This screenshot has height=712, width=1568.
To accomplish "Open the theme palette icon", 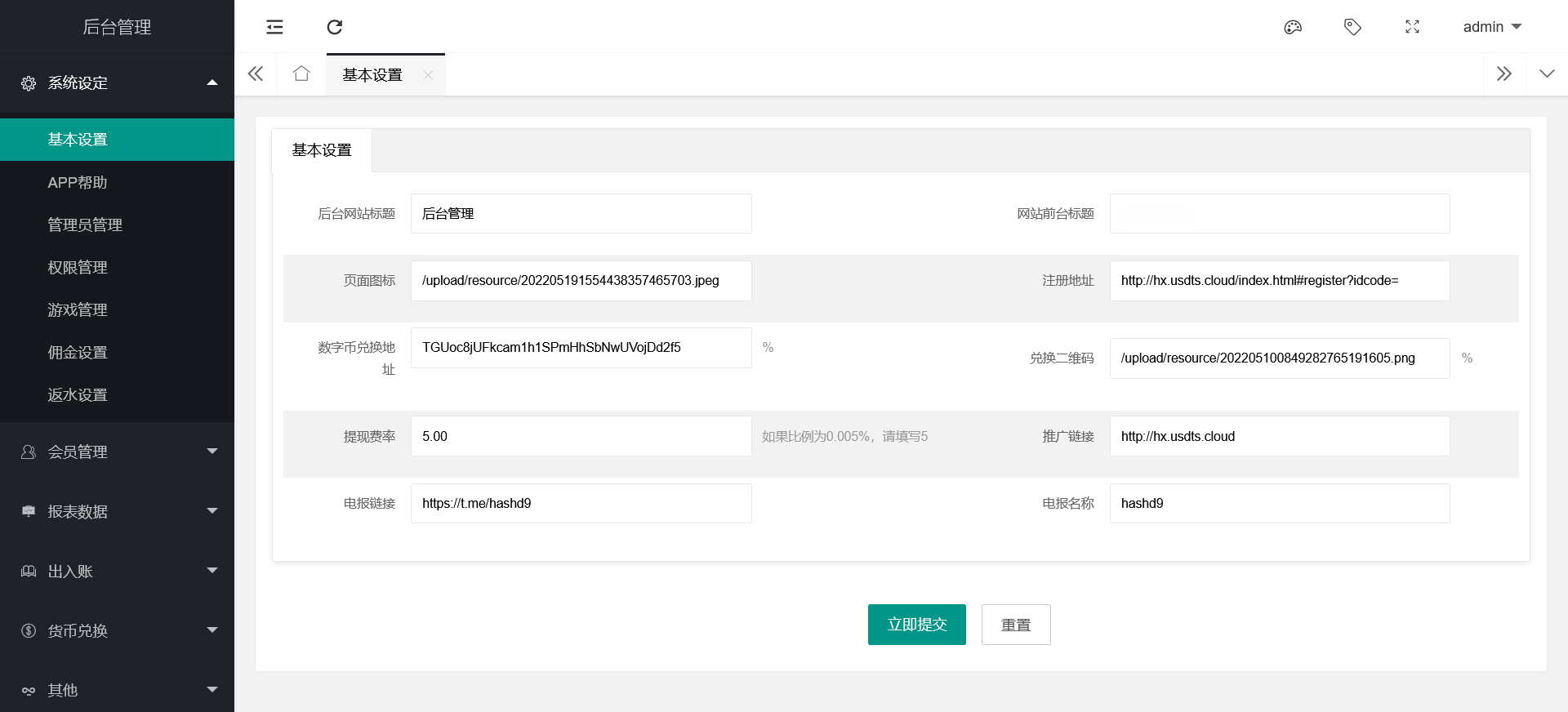I will coord(1293,27).
